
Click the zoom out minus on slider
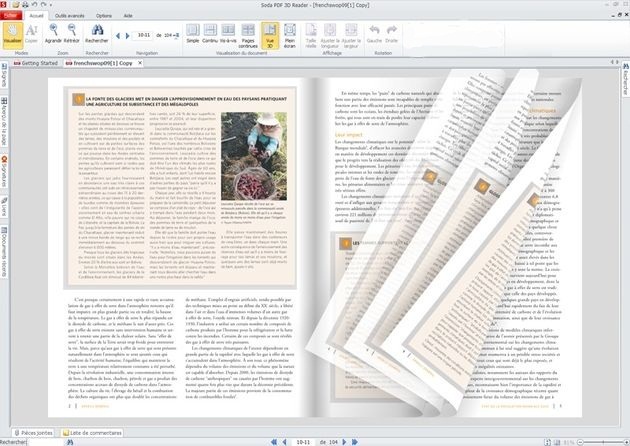(x=580, y=442)
